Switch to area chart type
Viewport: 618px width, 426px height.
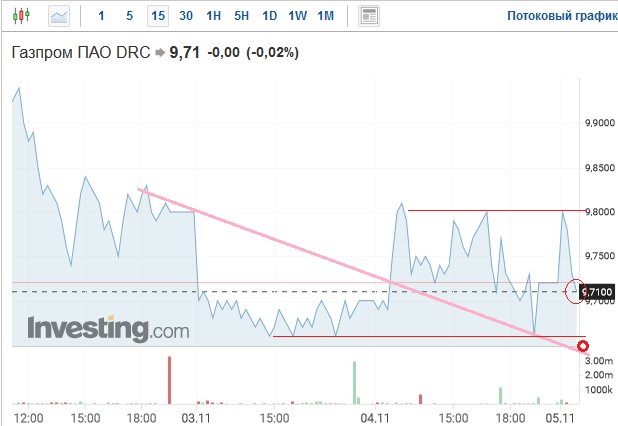59,16
